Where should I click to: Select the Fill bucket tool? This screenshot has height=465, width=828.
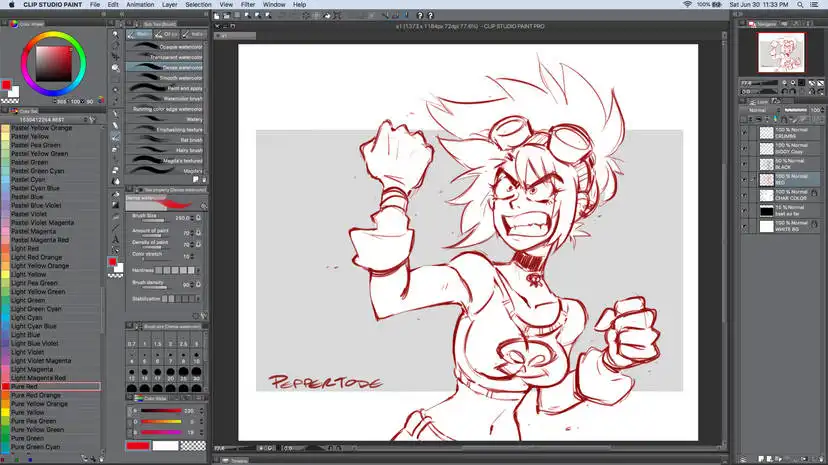[116, 194]
